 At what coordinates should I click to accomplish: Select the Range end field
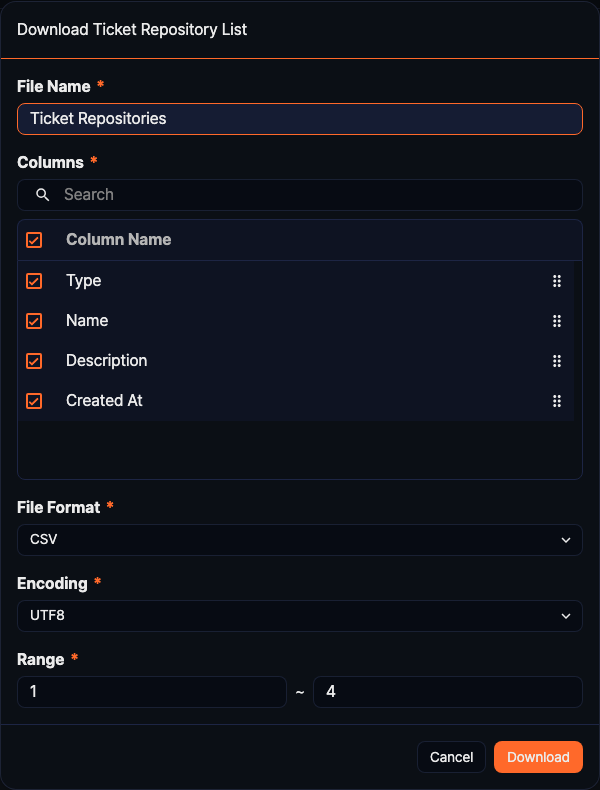pyautogui.click(x=447, y=692)
